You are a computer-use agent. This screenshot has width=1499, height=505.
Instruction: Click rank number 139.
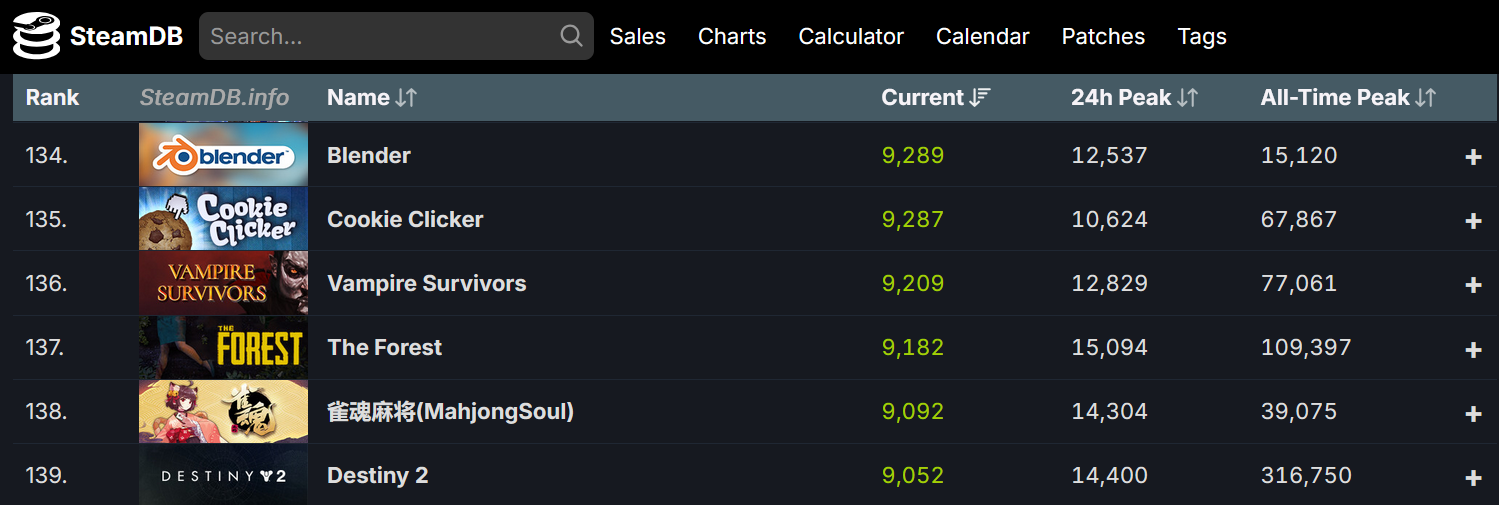(x=47, y=475)
